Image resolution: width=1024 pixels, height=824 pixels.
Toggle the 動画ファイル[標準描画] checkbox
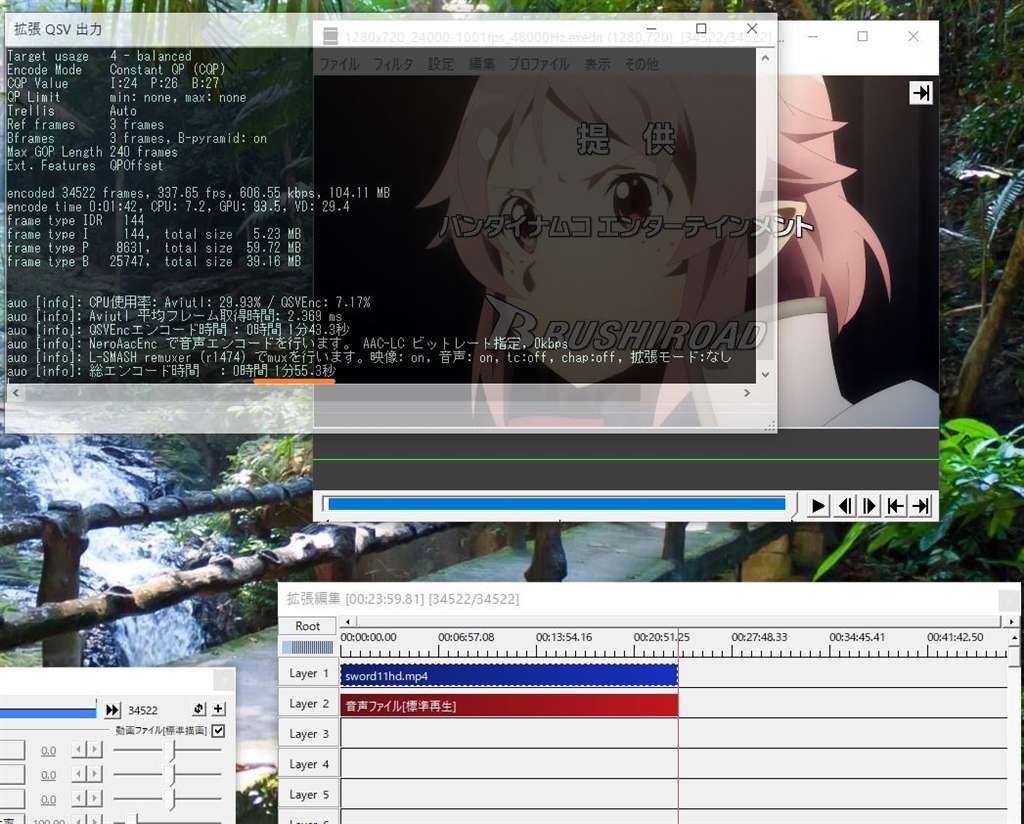tap(219, 731)
